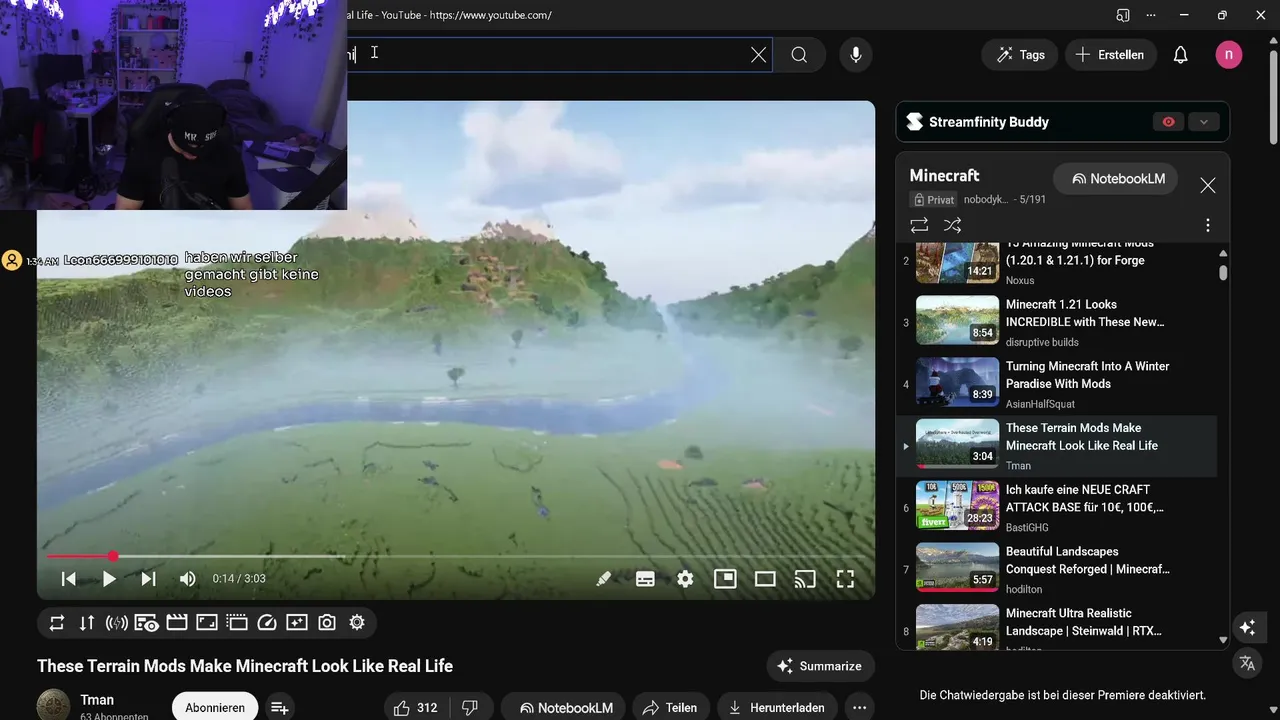Viewport: 1280px width, 720px height.
Task: Toggle loop button in enhancer toolbar
Action: pos(57,623)
